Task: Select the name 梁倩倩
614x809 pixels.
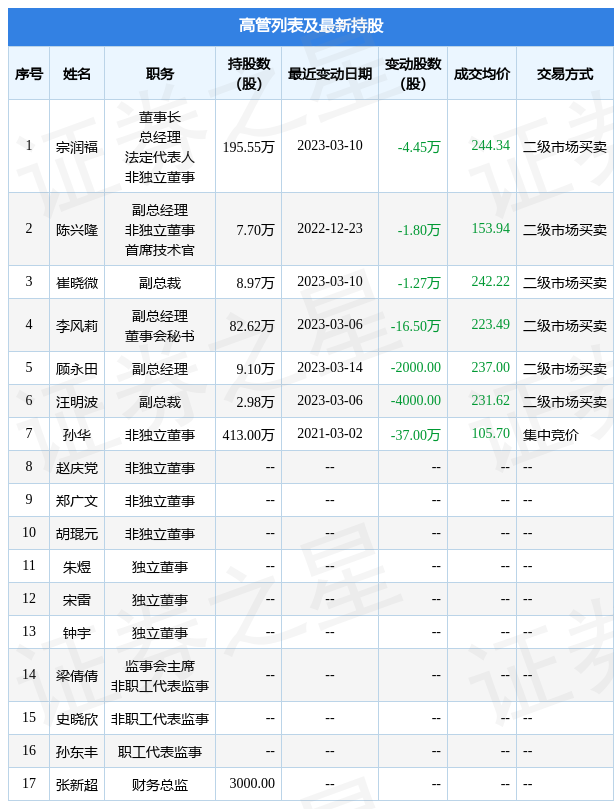Action: tap(77, 675)
